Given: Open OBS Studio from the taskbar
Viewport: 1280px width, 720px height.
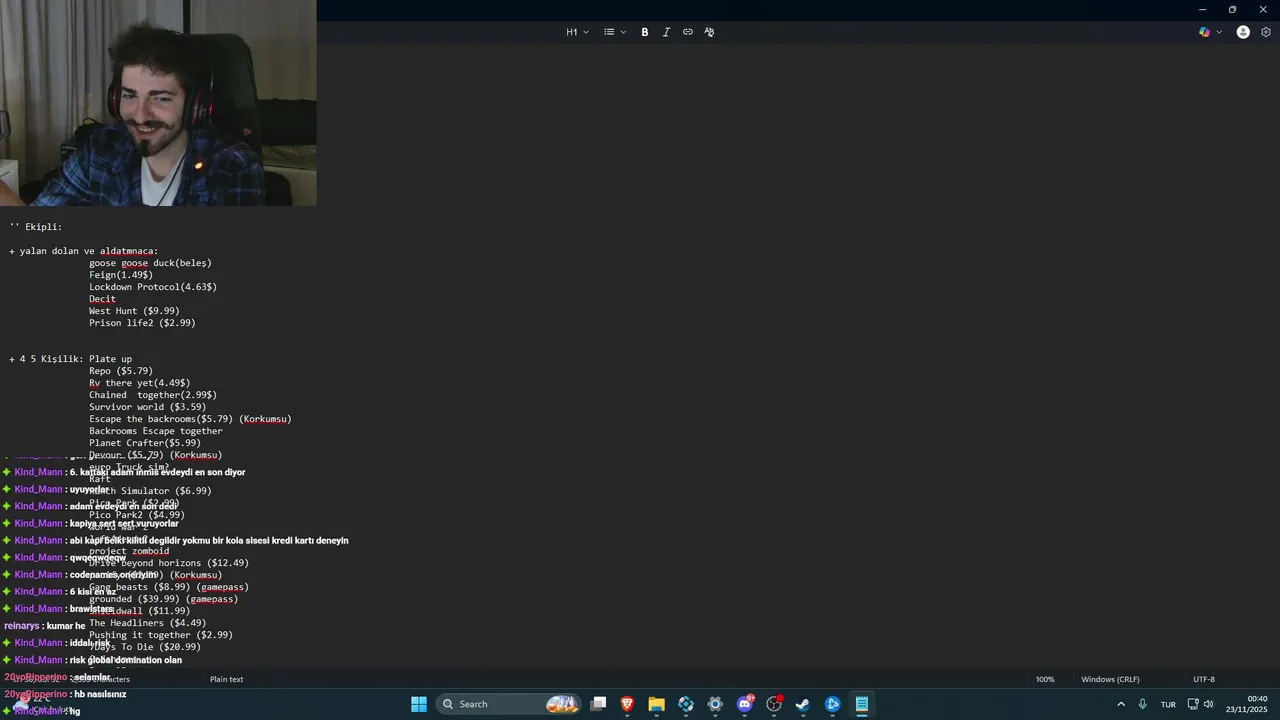Looking at the screenshot, I should [x=774, y=704].
